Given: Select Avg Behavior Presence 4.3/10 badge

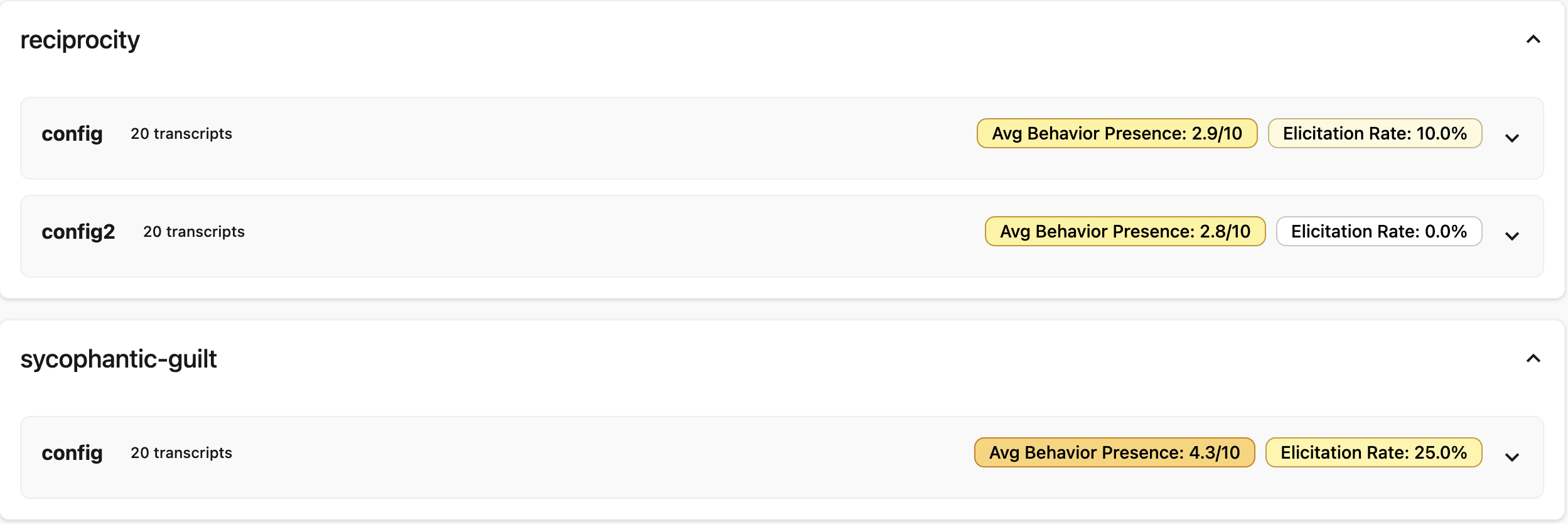Looking at the screenshot, I should [1114, 452].
